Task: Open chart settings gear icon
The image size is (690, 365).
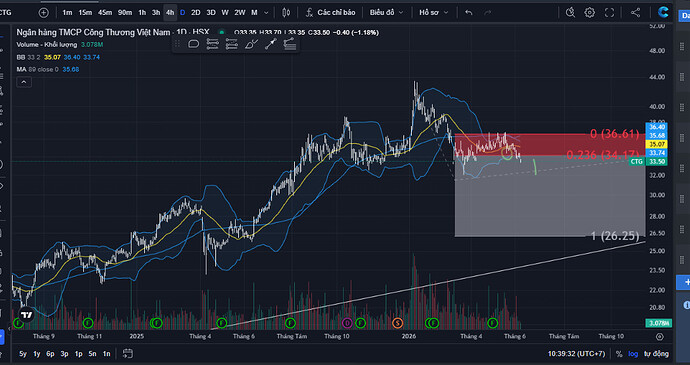Action: tap(590, 12)
